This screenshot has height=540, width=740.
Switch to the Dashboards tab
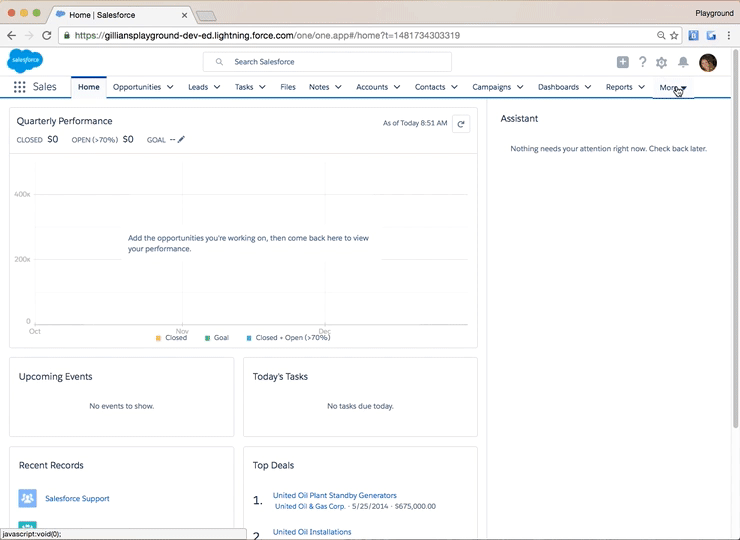pos(558,87)
